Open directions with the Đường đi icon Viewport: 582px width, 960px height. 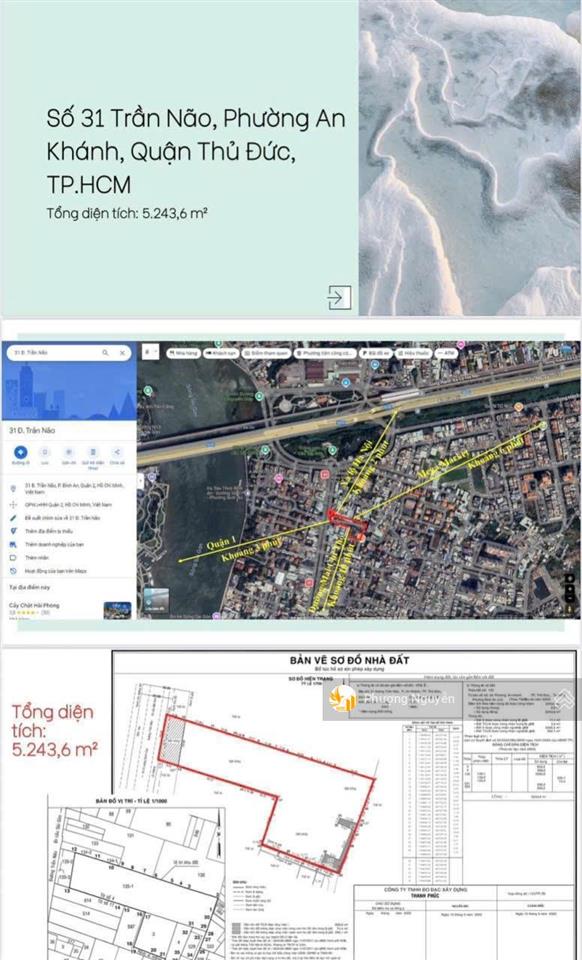click(20, 452)
